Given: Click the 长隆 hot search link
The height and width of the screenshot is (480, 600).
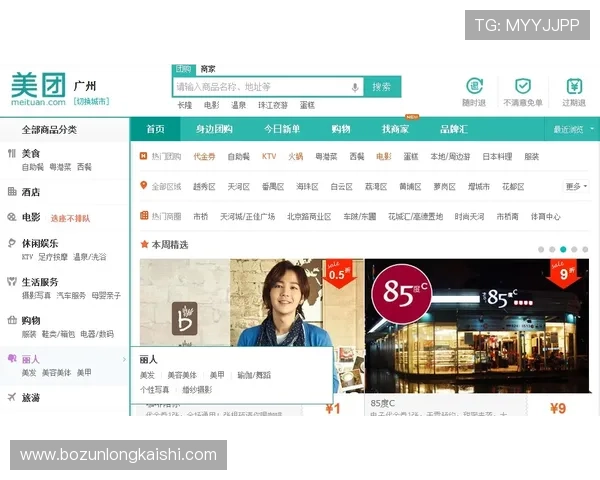Looking at the screenshot, I should (x=185, y=105).
